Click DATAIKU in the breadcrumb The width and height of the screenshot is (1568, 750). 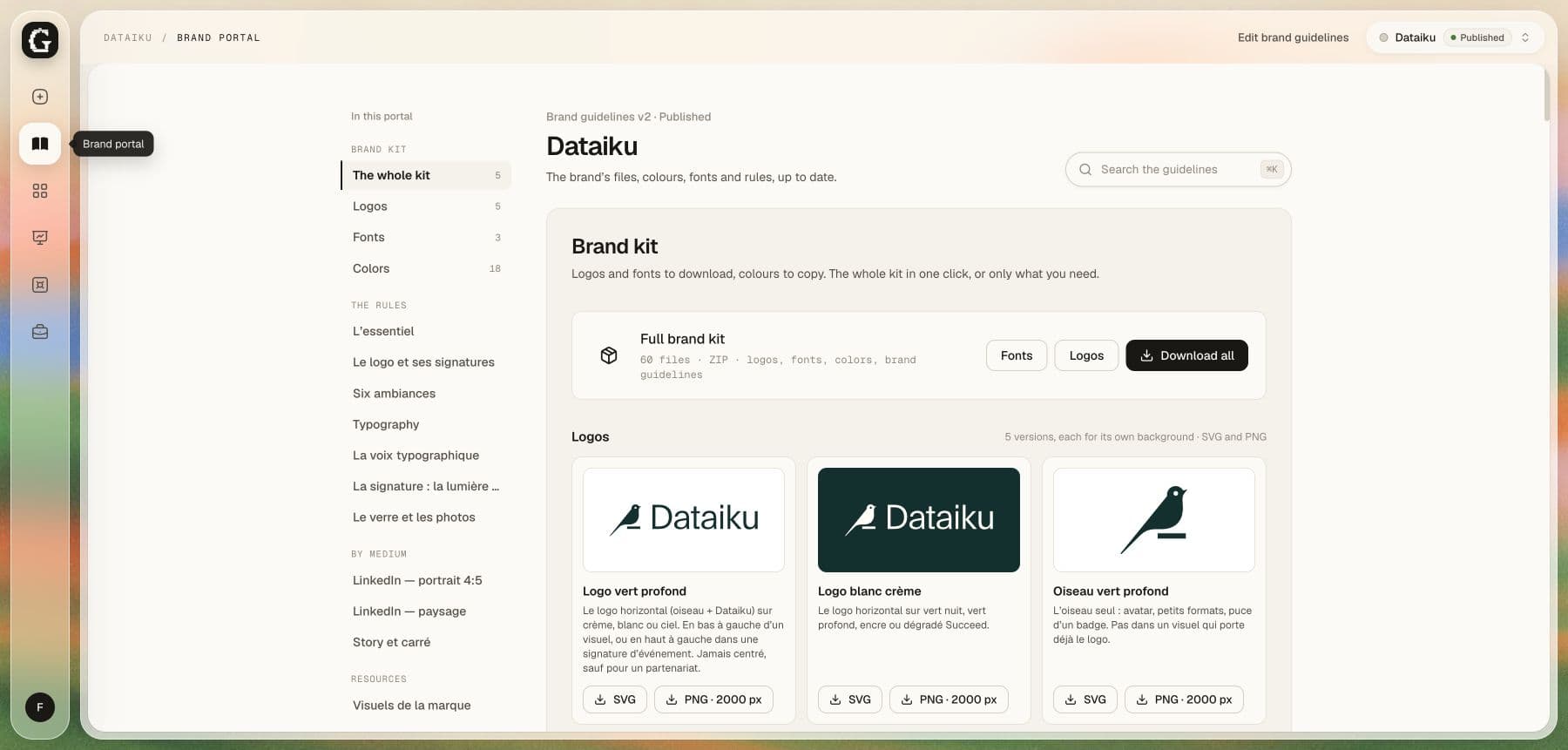[128, 37]
